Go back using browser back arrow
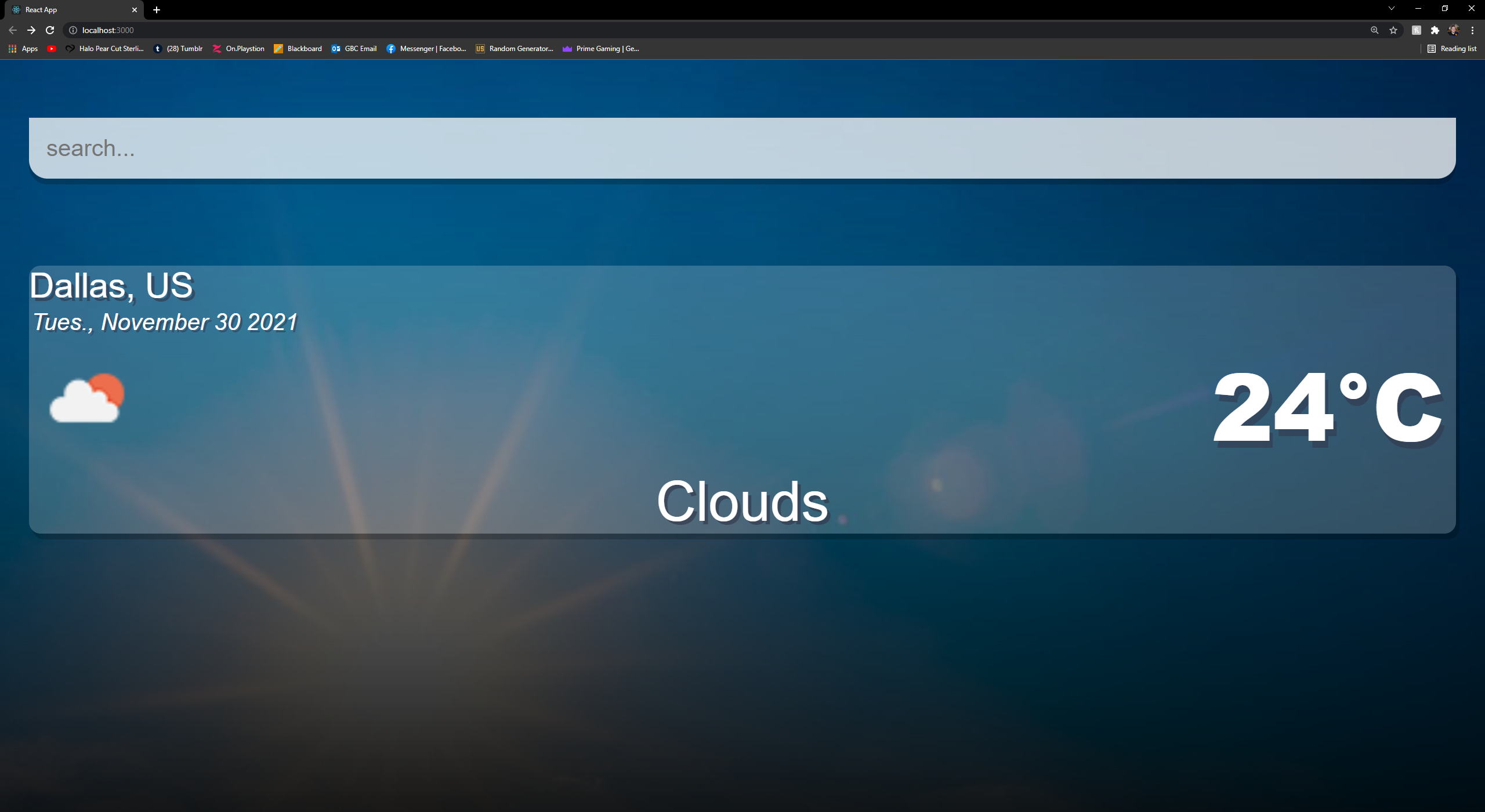Viewport: 1485px width, 812px height. [x=13, y=30]
